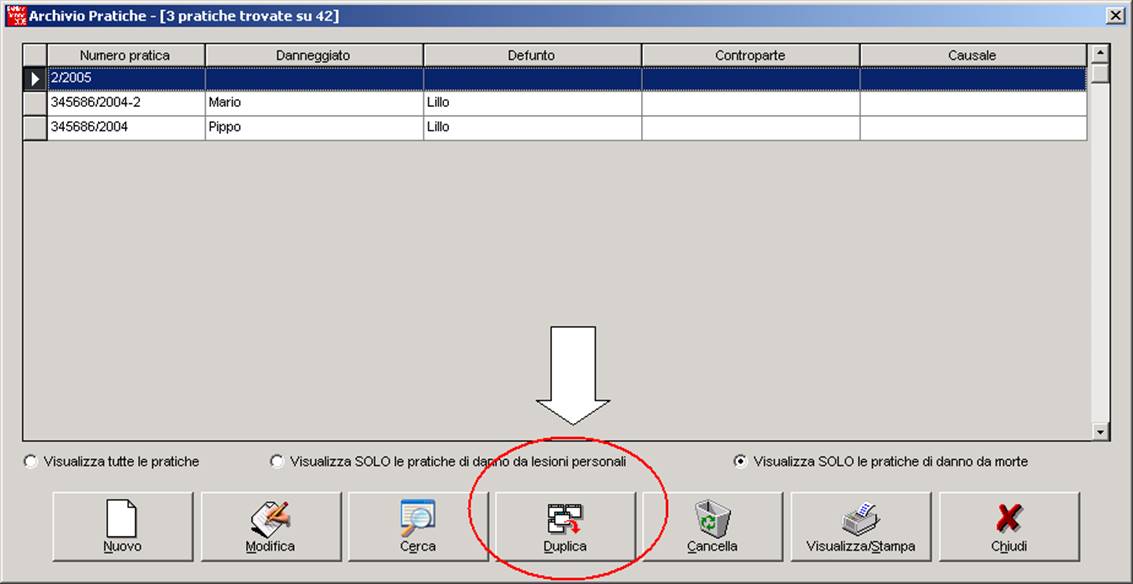Screen dimensions: 1133x584
Task: Click Lillo cell in Mario's row
Action: [x=533, y=103]
